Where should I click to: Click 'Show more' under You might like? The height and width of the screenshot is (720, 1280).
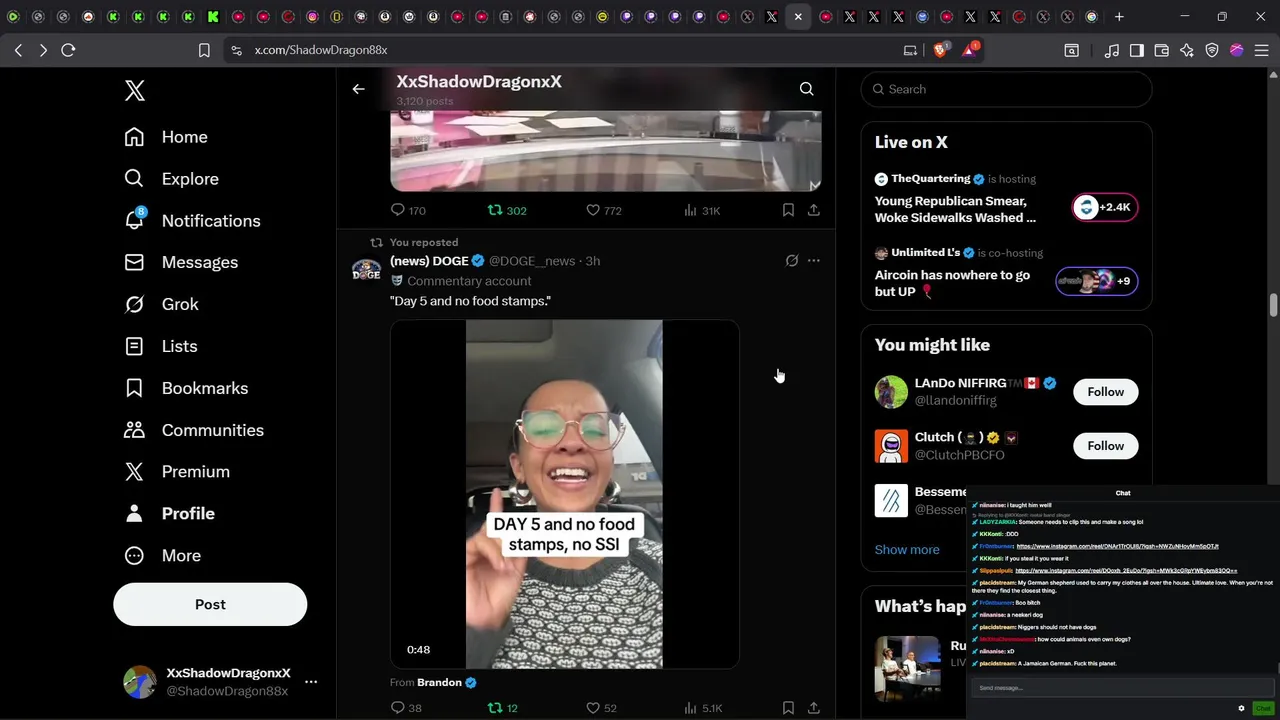pyautogui.click(x=907, y=550)
